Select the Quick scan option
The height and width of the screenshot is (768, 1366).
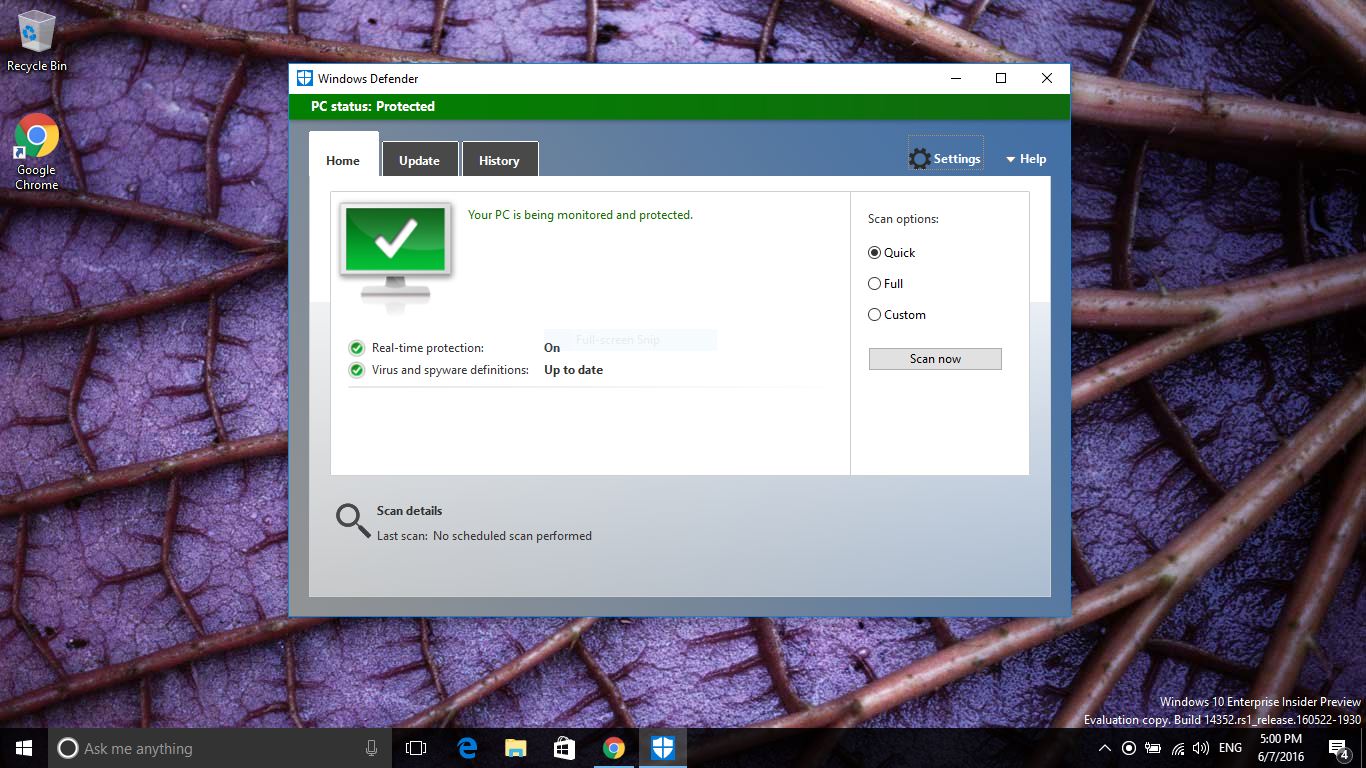pyautogui.click(x=874, y=252)
